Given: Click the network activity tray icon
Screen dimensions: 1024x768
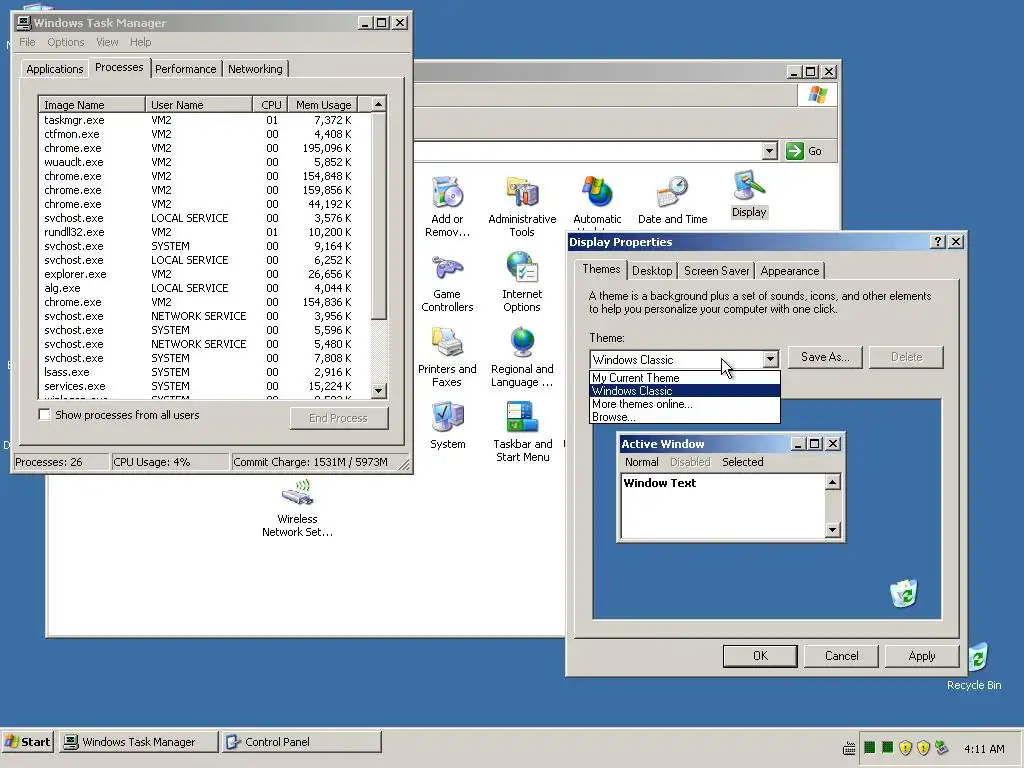Looking at the screenshot, I should [941, 747].
